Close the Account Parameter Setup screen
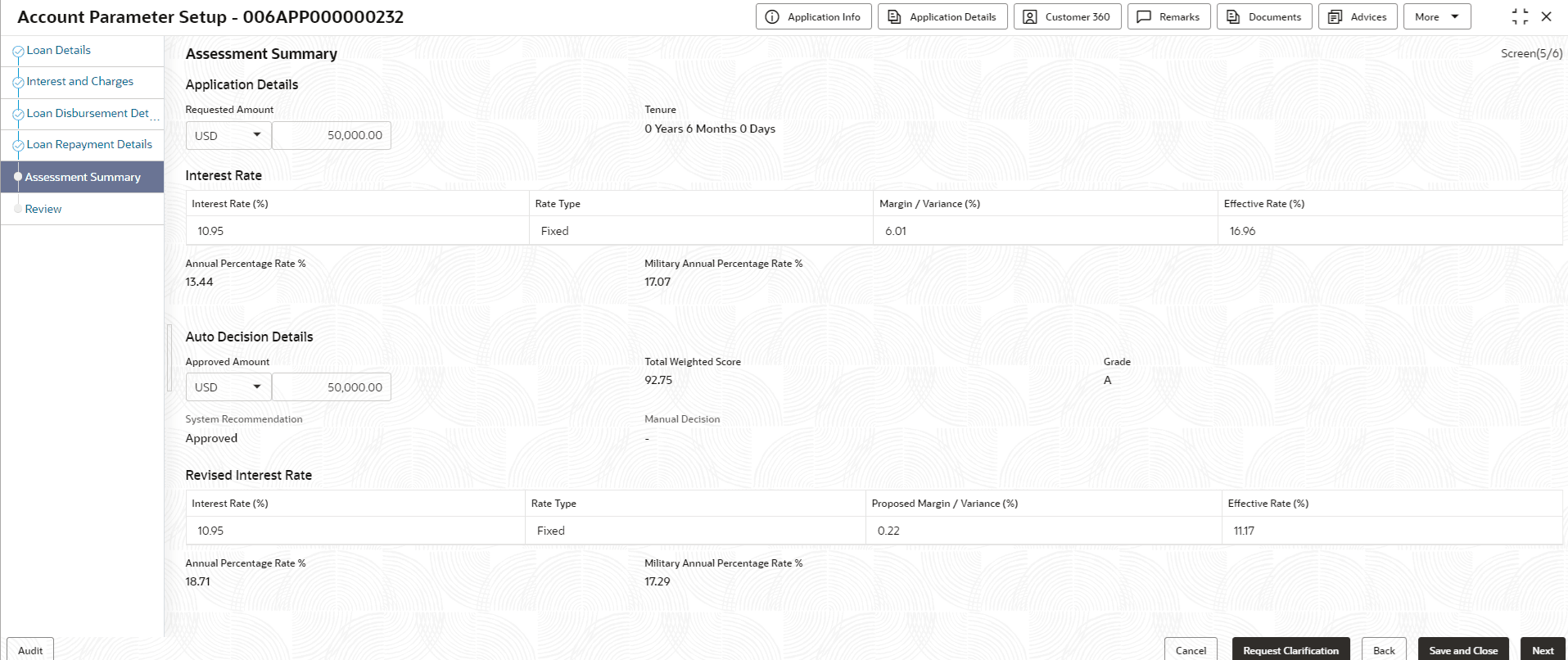1568x660 pixels. coord(1546,16)
